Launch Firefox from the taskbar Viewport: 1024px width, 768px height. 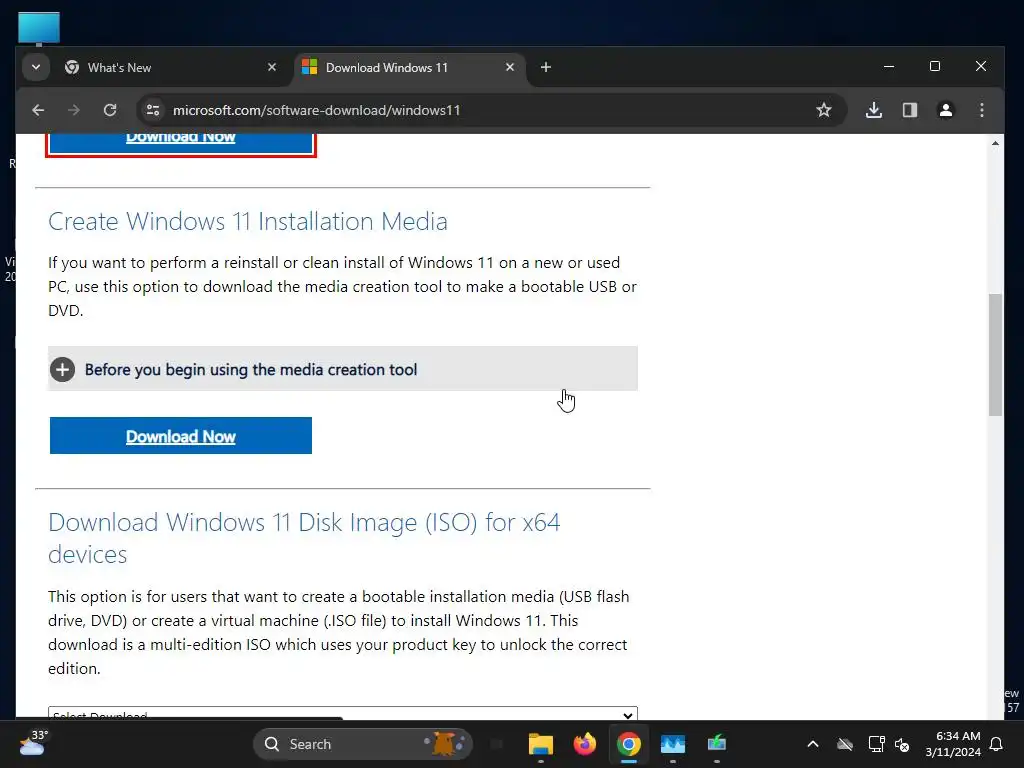(x=584, y=744)
